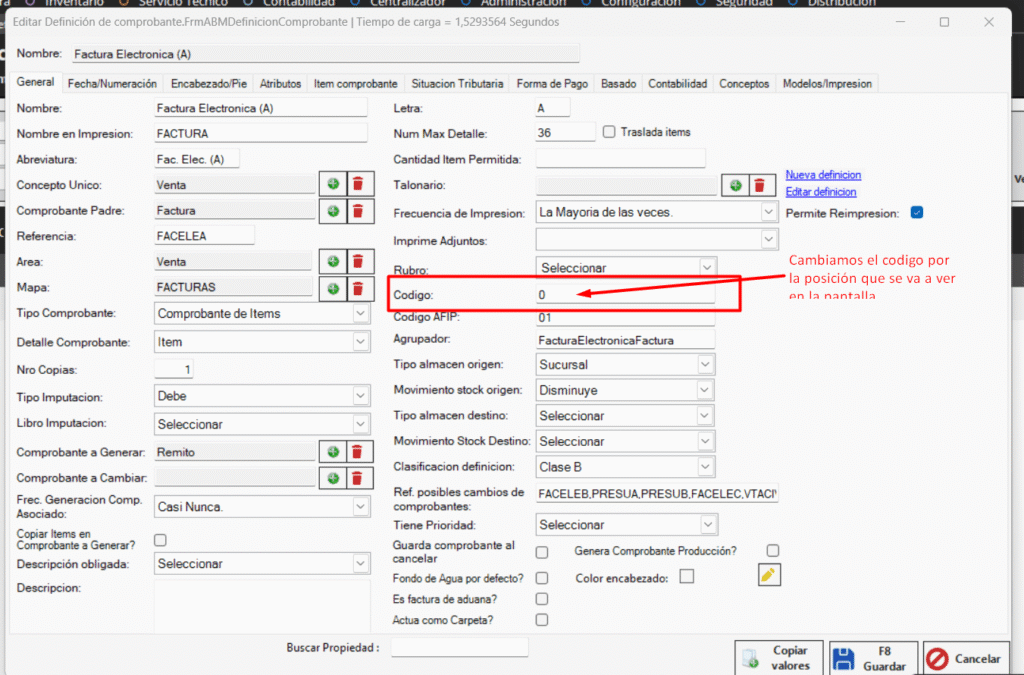Switch to the Situacion Tributaria tab
1024x675 pixels.
point(457,84)
